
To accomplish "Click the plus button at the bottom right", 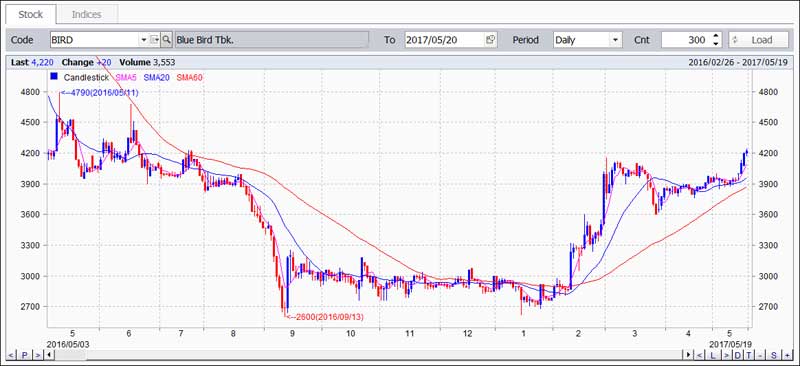I will 787,355.
